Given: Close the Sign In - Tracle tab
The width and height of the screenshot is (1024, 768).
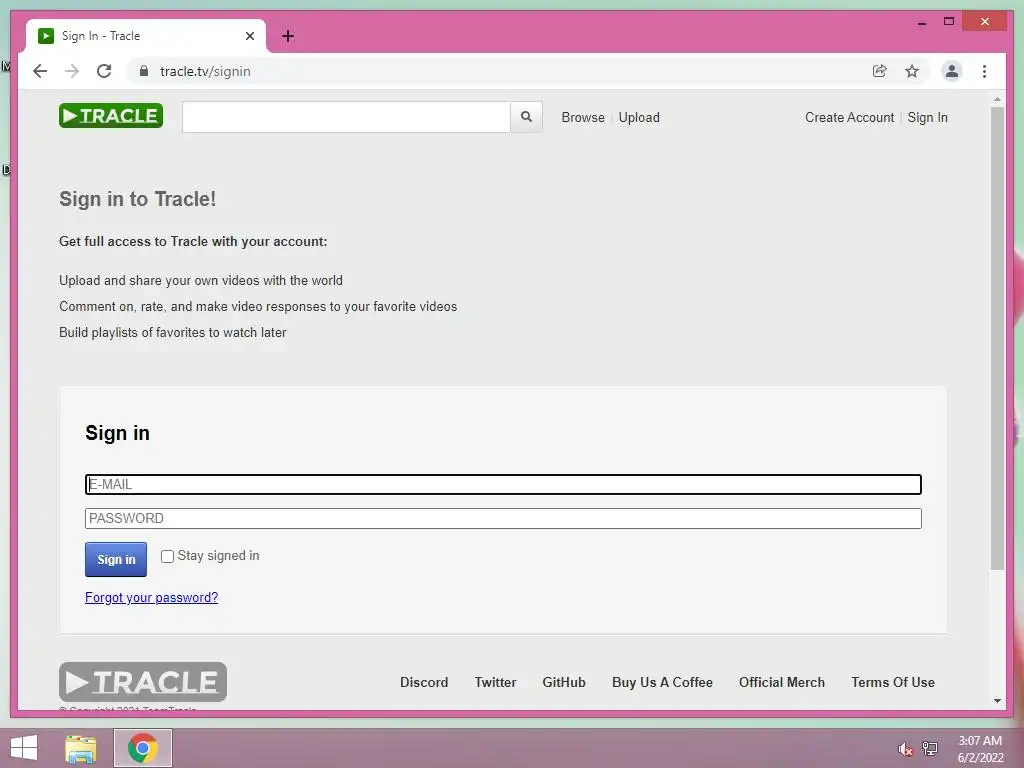Looking at the screenshot, I should [x=249, y=36].
